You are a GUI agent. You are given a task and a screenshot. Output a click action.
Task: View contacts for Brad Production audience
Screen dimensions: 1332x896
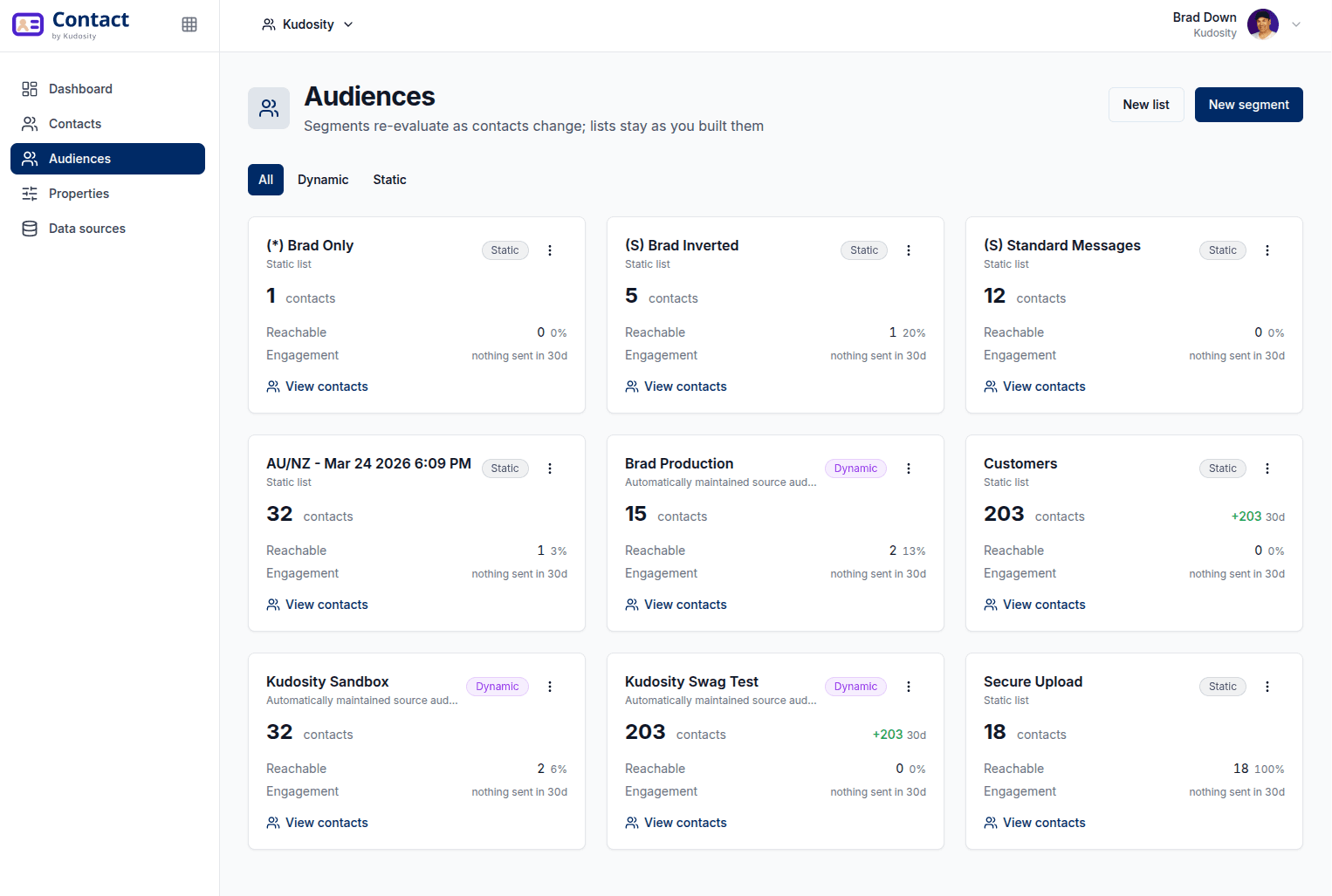[676, 605]
